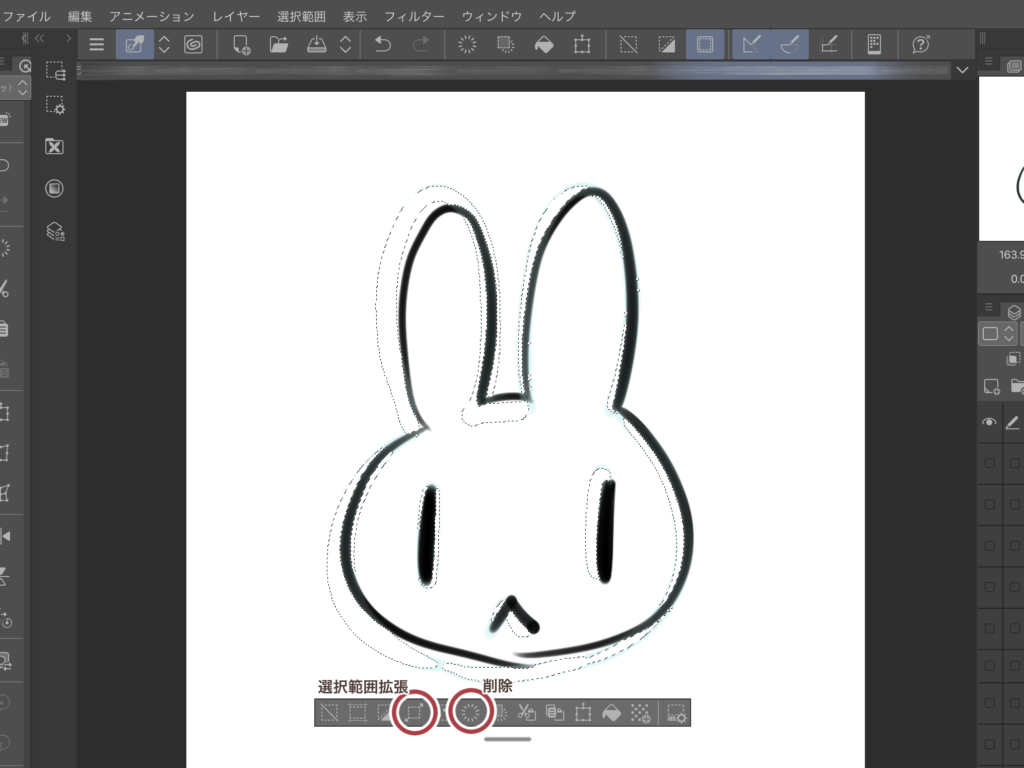The width and height of the screenshot is (1024, 768).
Task: Crop to selection in the selection launcher
Action: [357, 712]
